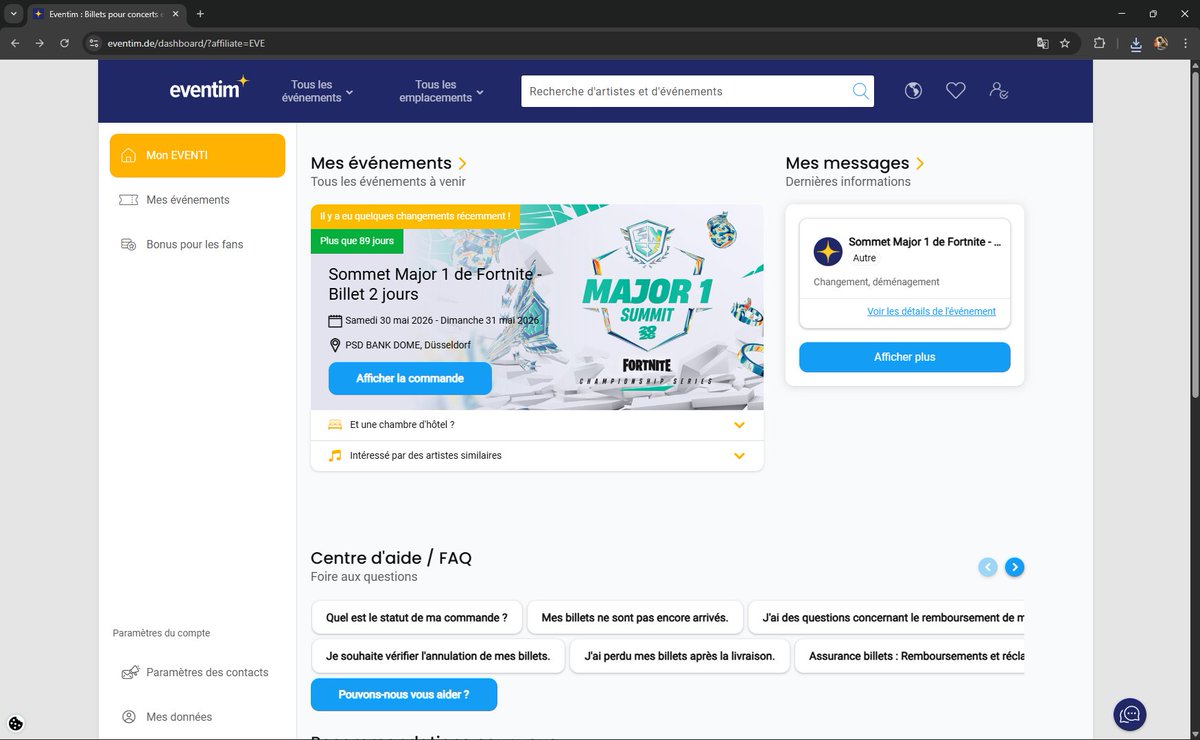1200x740 pixels.
Task: Click the 'PSD BANK DOME, Düsseldorf' venue text
Action: tap(408, 345)
